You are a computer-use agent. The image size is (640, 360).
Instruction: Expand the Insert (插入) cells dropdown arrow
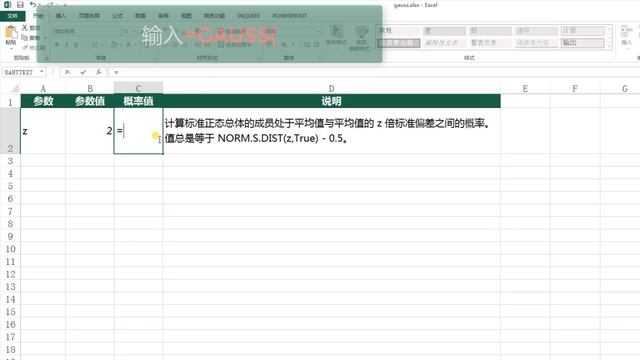[627, 49]
